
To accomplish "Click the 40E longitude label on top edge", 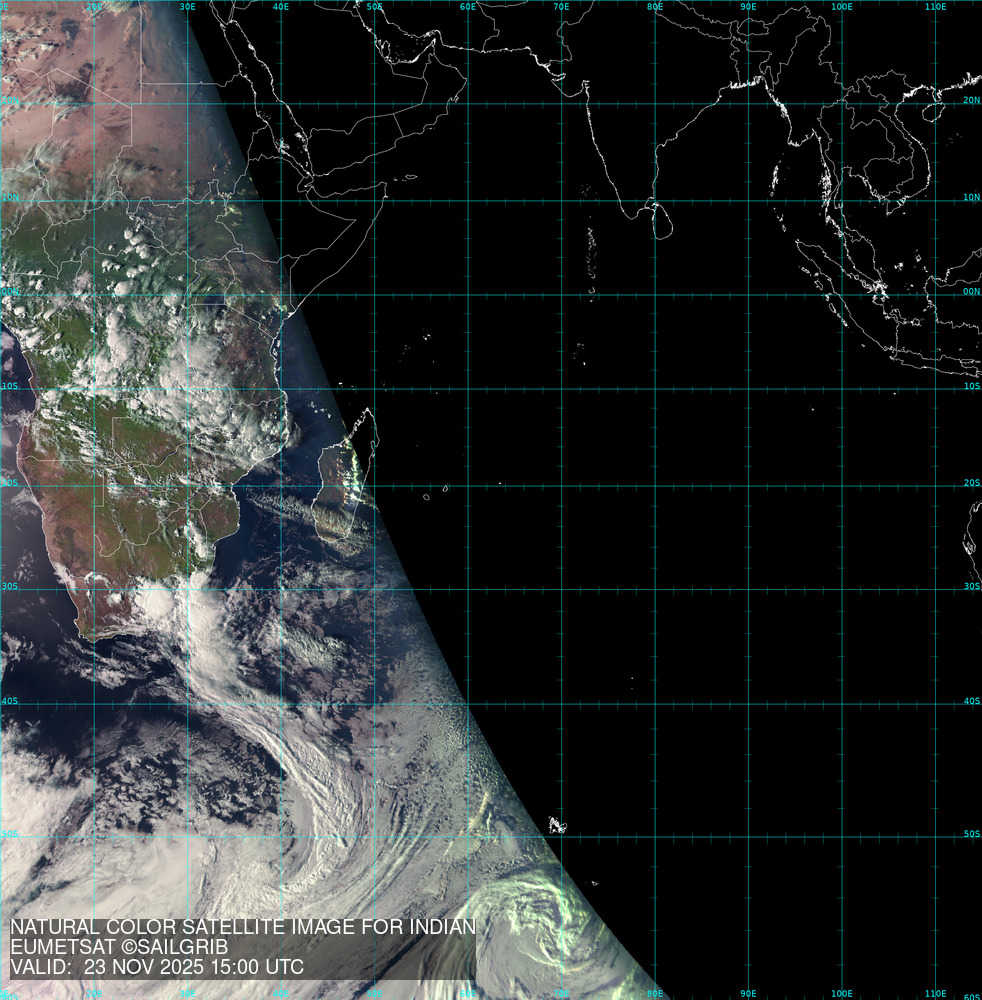I will [x=280, y=7].
